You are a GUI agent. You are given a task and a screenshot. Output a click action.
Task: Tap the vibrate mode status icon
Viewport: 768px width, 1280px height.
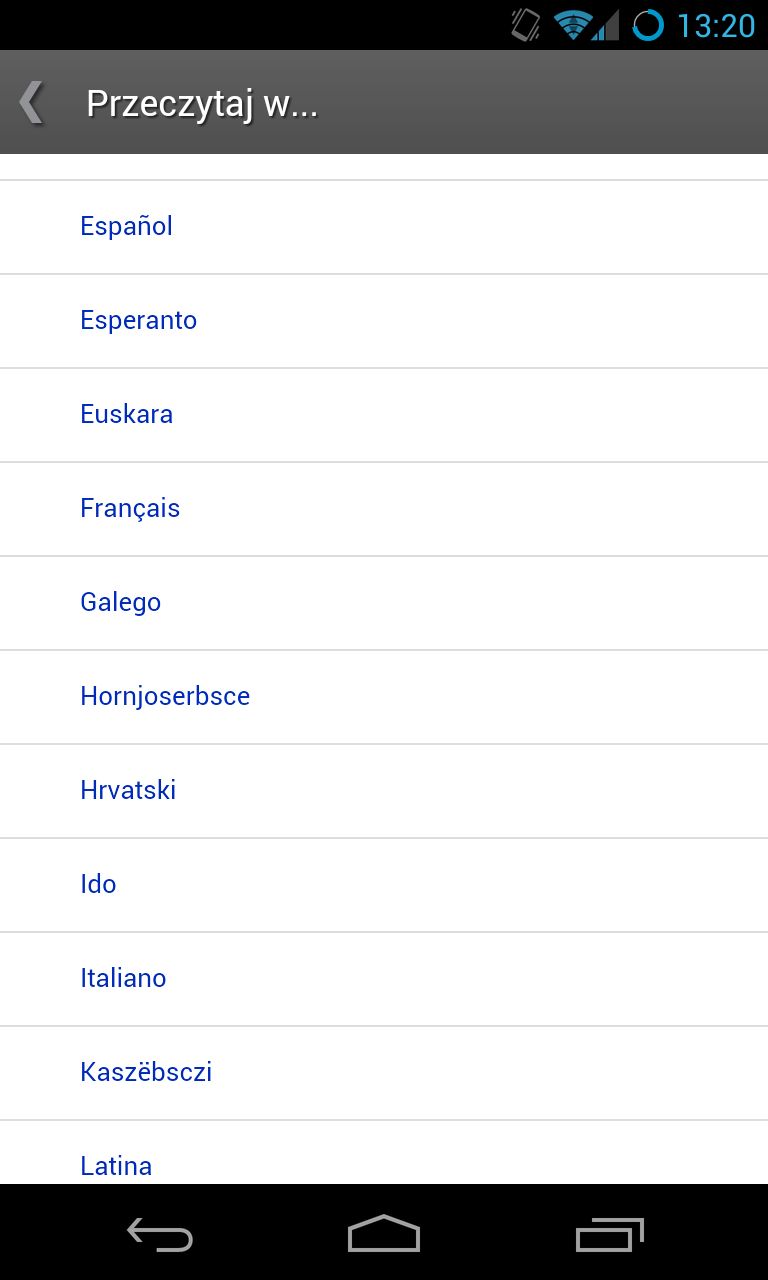coord(526,25)
